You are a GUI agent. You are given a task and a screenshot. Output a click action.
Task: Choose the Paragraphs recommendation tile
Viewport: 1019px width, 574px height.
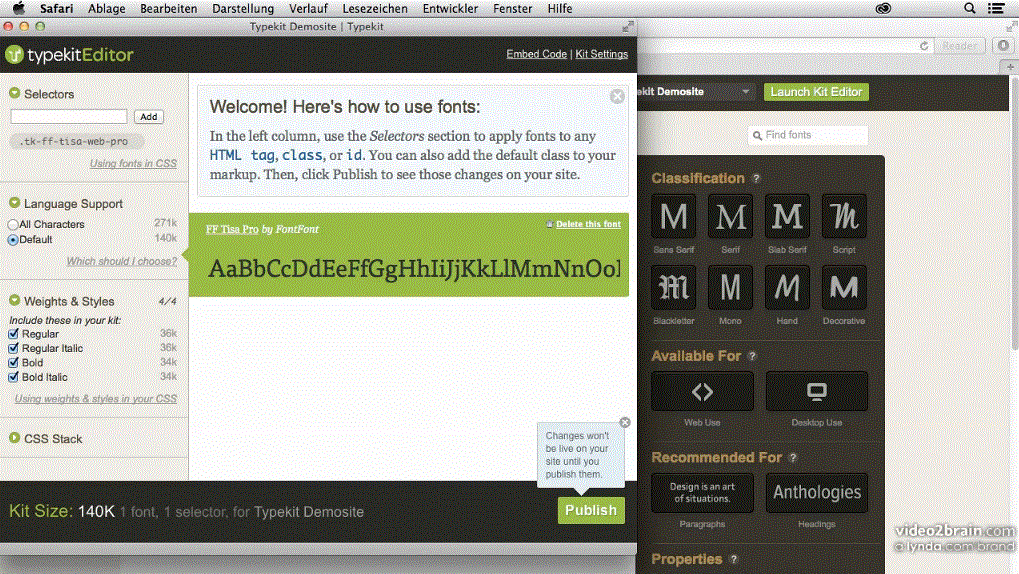coord(703,493)
